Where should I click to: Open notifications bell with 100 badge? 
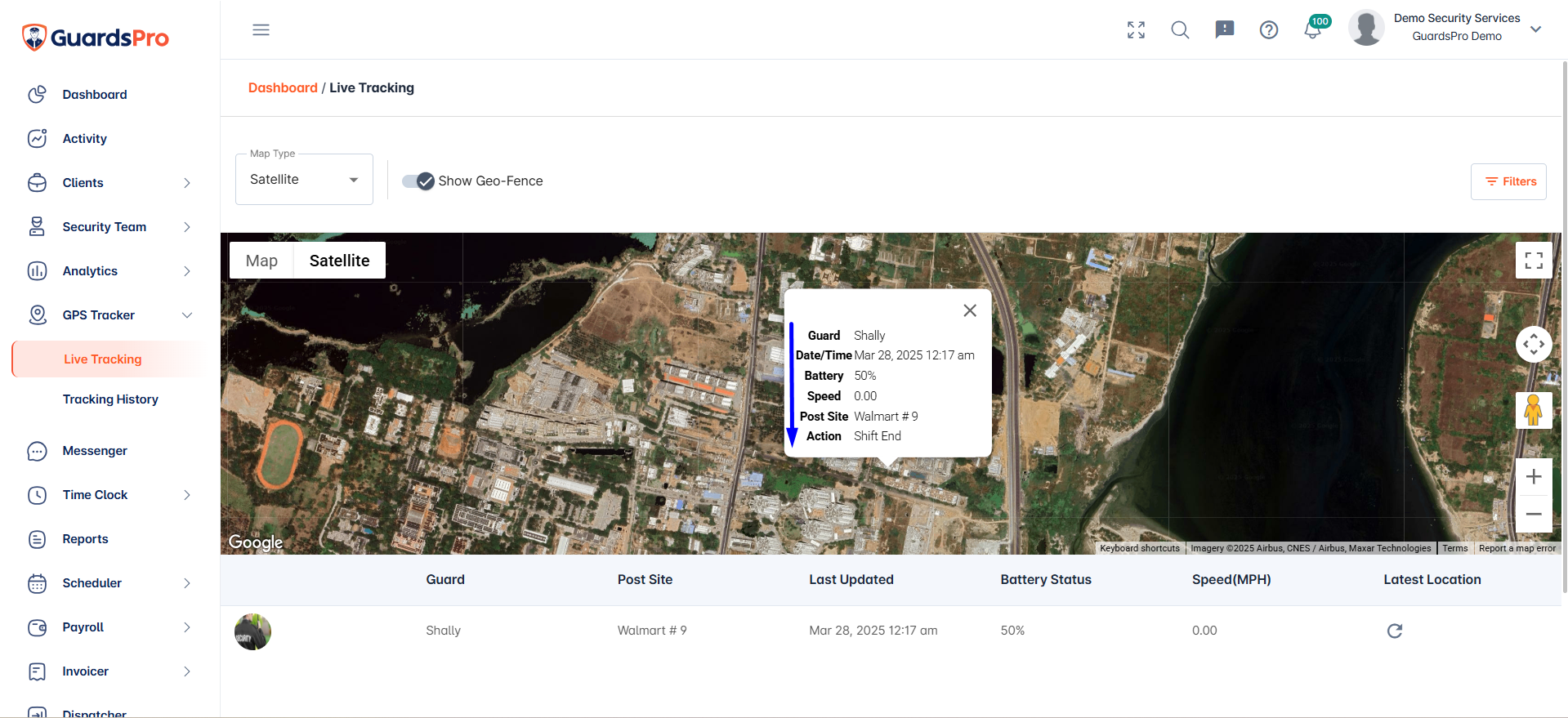point(1314,29)
